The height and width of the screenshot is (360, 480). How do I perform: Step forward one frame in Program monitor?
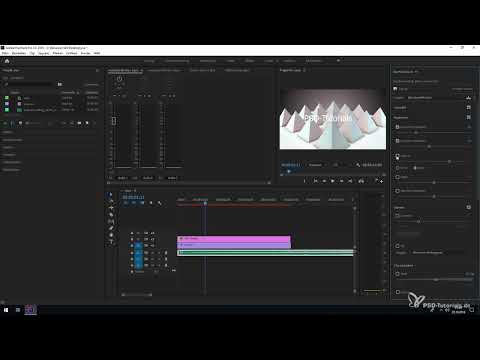click(x=341, y=181)
